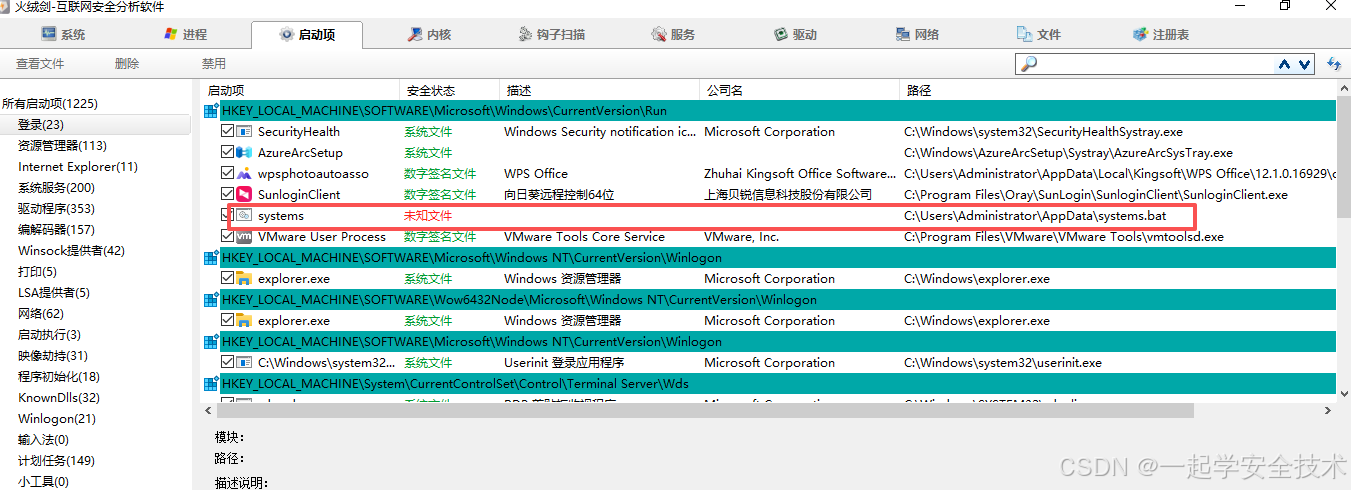The image size is (1351, 490).
Task: Toggle the VMware User Process checkbox
Action: coord(227,236)
